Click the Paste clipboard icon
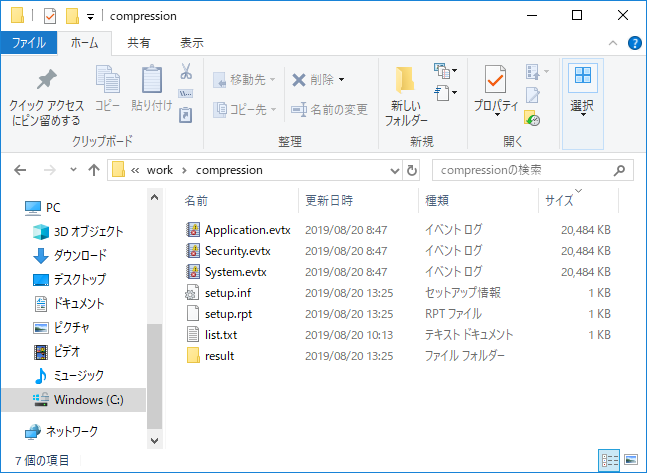Screen dimensions: 647x473 (x=152, y=78)
